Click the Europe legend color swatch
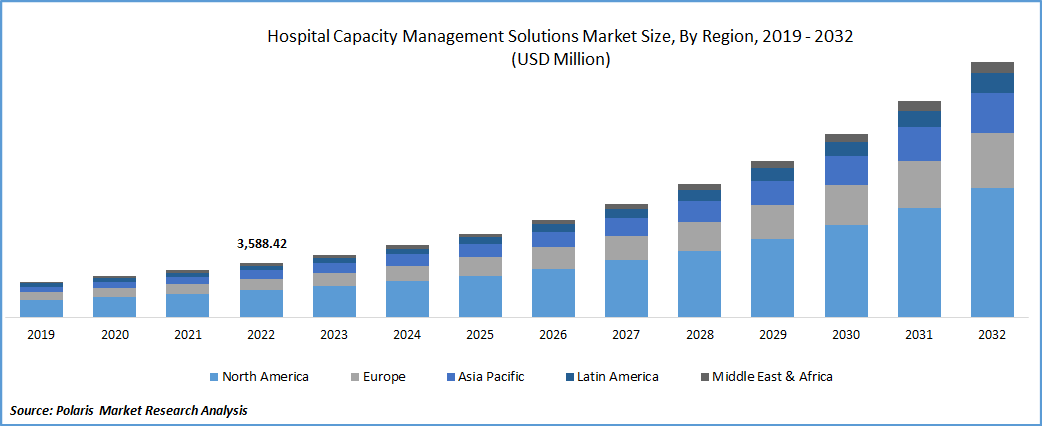This screenshot has width=1042, height=426. point(355,377)
